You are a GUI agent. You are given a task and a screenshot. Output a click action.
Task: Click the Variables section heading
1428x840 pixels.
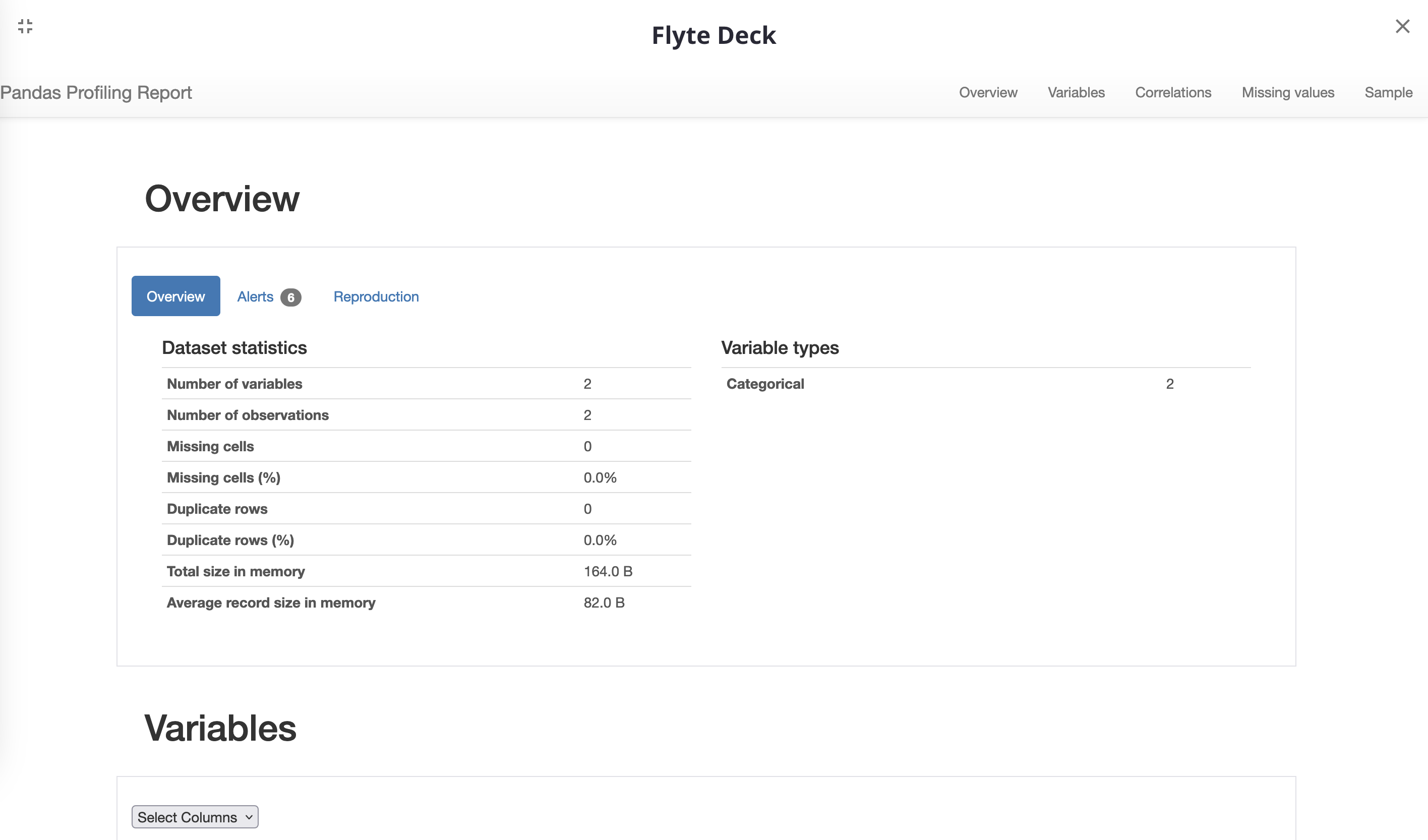(220, 729)
